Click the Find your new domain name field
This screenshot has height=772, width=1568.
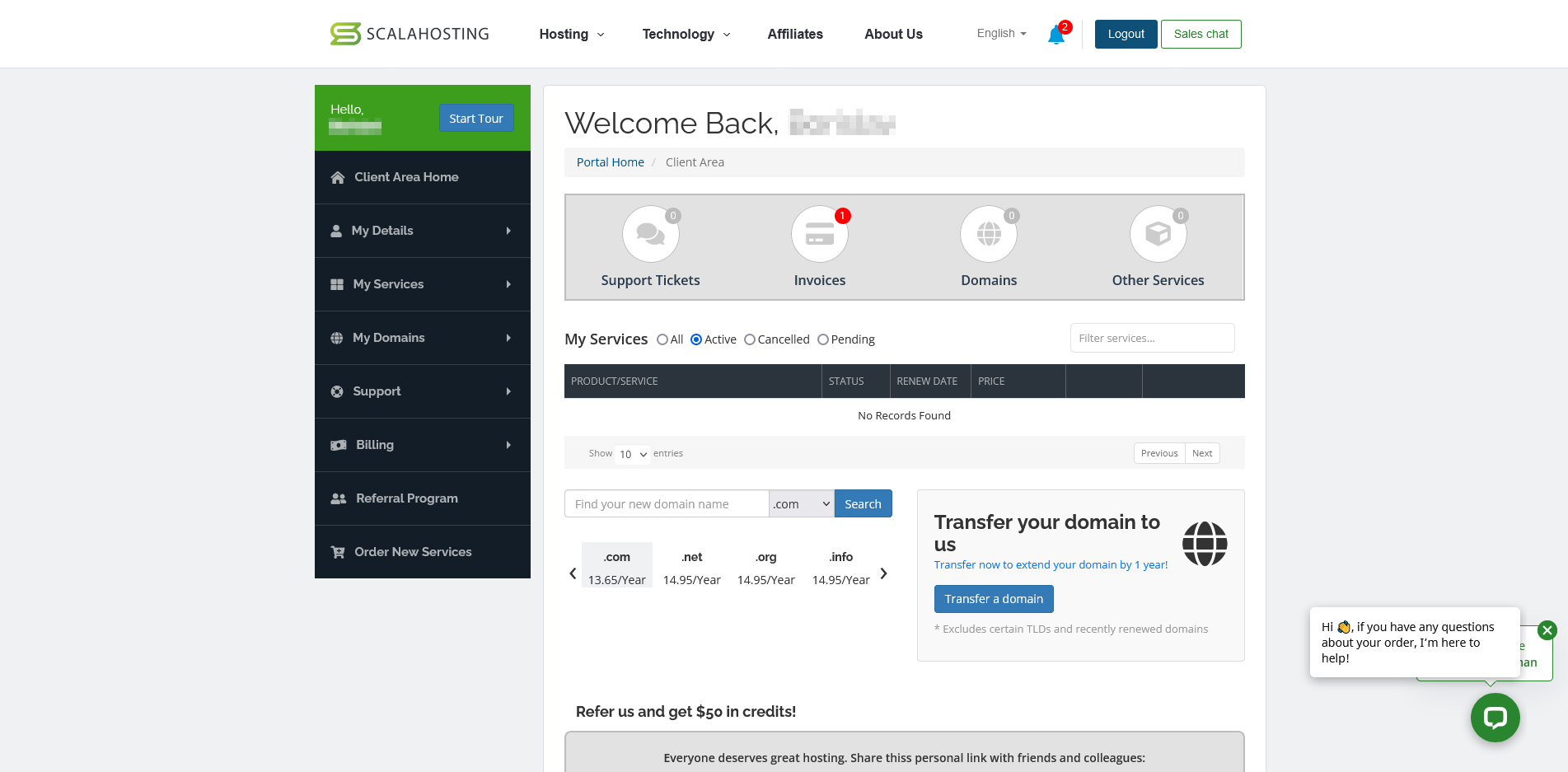click(666, 503)
